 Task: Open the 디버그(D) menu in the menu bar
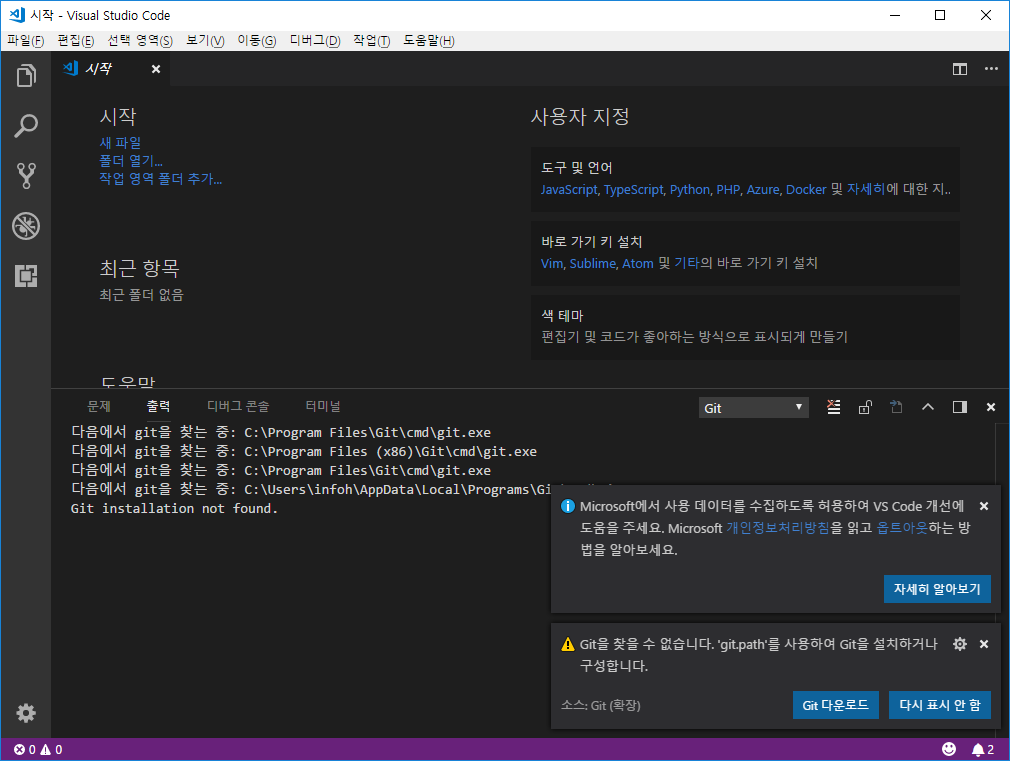(315, 41)
